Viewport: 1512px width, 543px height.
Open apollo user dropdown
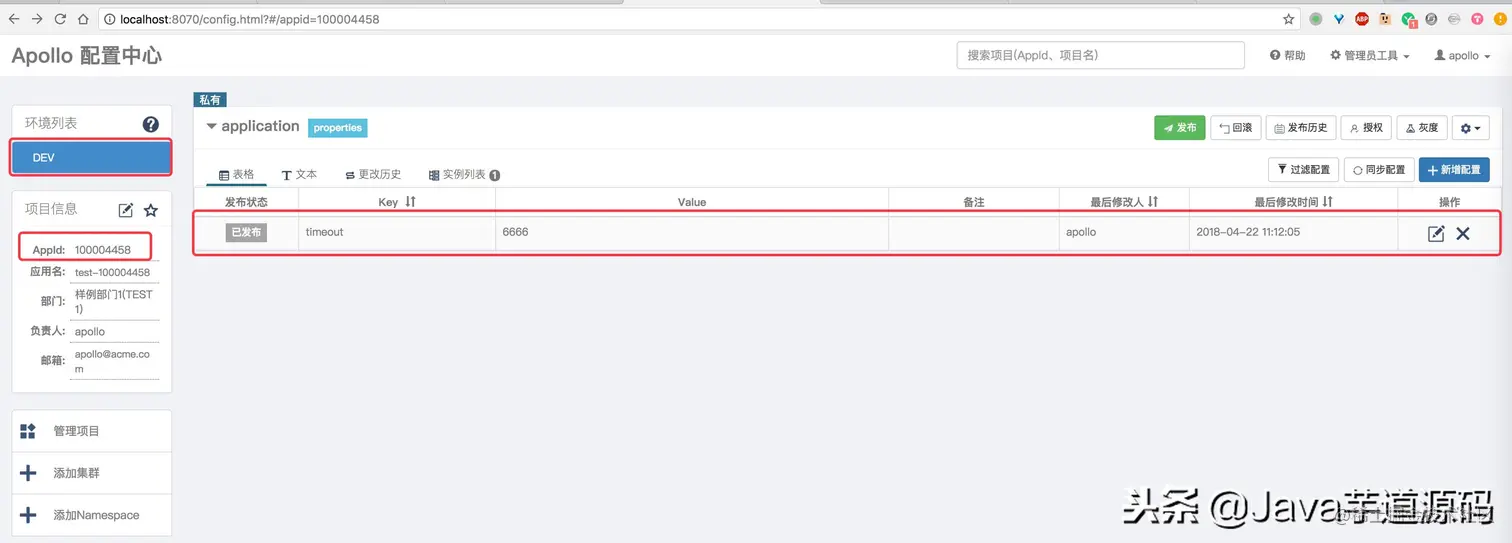coord(1462,56)
